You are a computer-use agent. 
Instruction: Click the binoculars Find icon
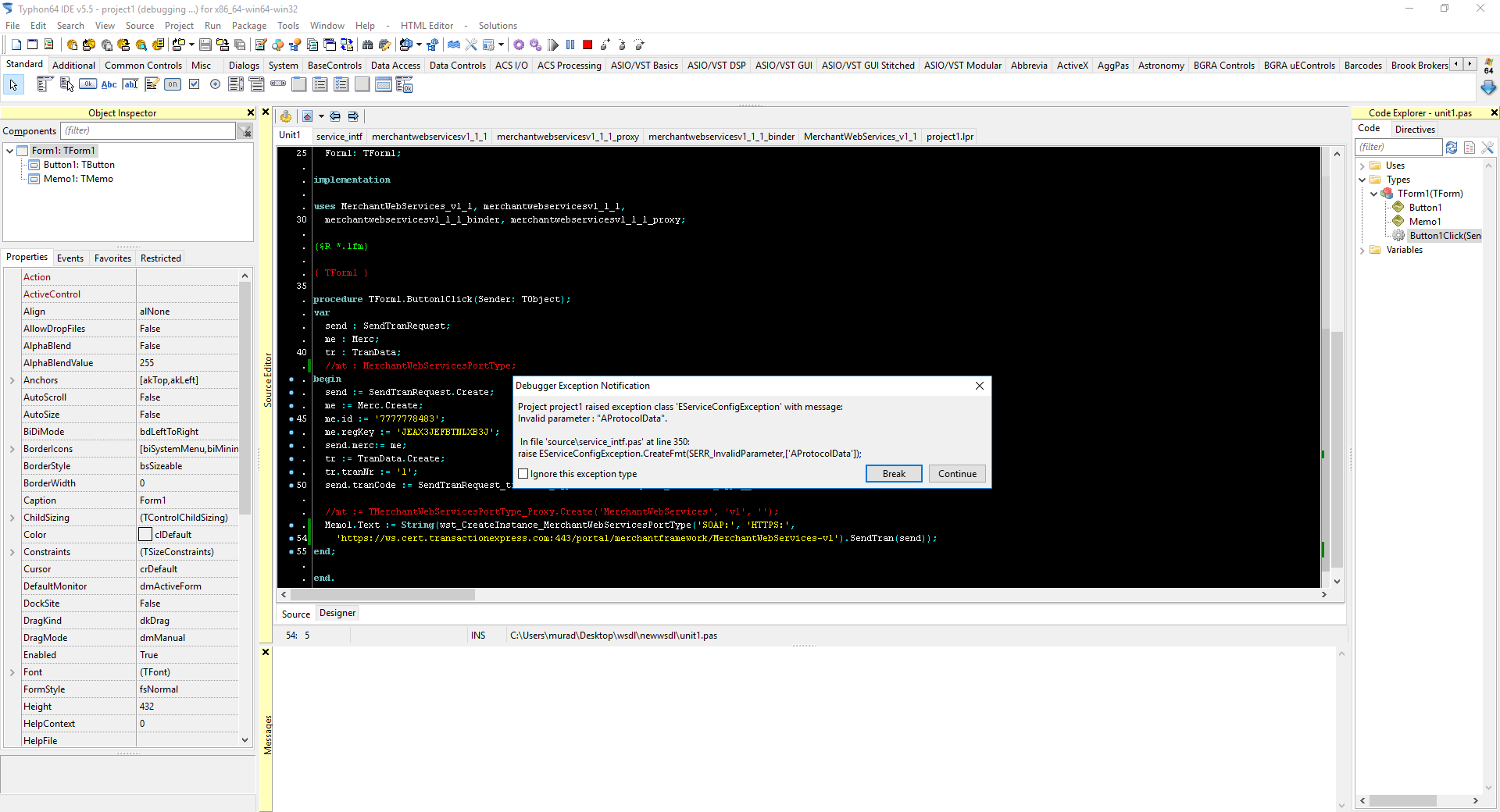pos(367,45)
